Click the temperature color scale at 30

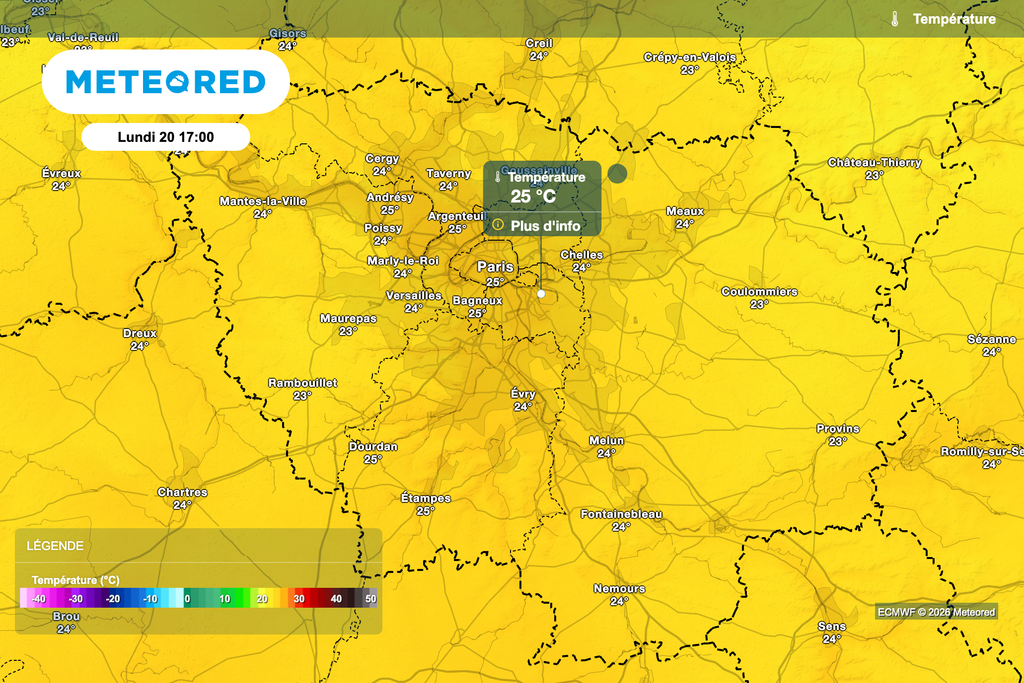299,598
